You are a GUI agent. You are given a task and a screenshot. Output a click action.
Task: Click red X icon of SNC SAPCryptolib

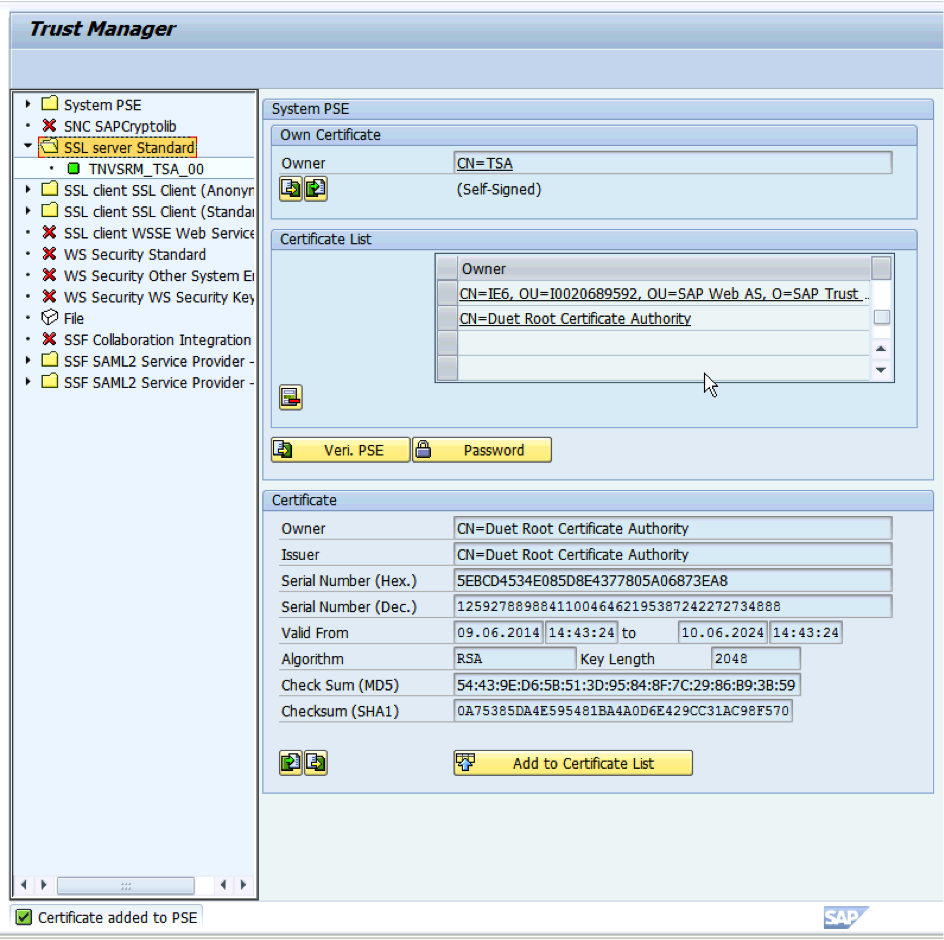tap(49, 126)
